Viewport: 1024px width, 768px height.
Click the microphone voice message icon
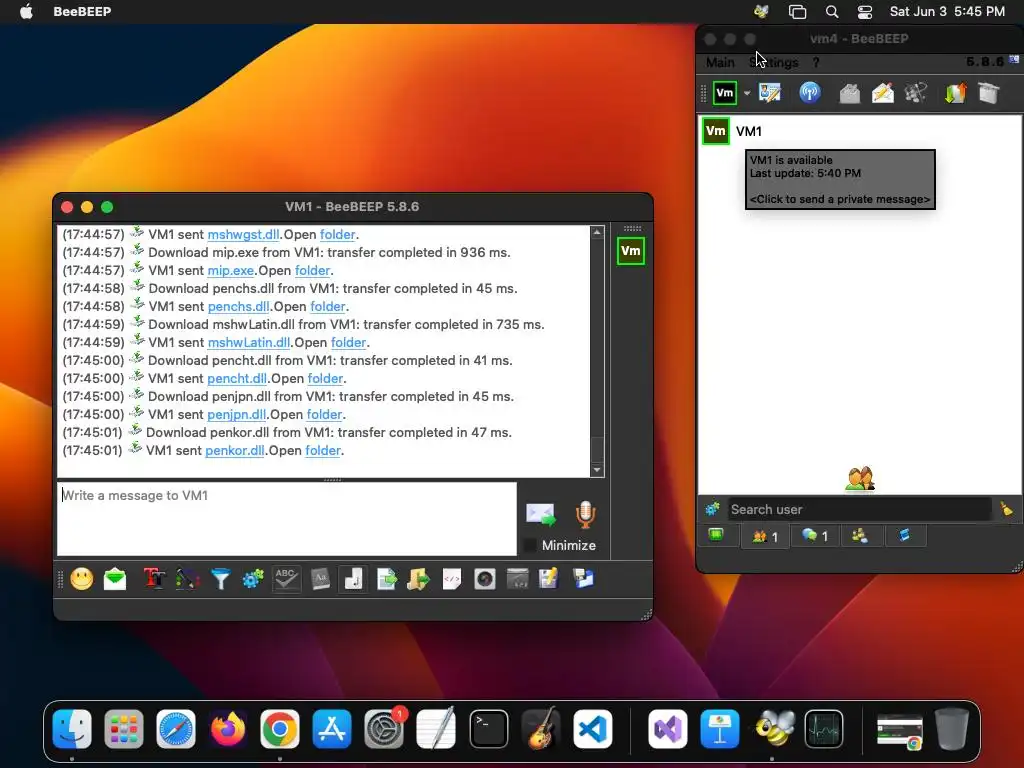tap(585, 515)
